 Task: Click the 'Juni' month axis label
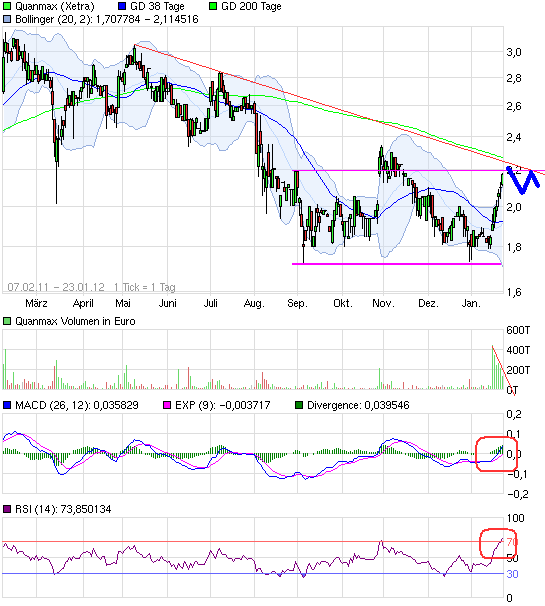pyautogui.click(x=167, y=303)
